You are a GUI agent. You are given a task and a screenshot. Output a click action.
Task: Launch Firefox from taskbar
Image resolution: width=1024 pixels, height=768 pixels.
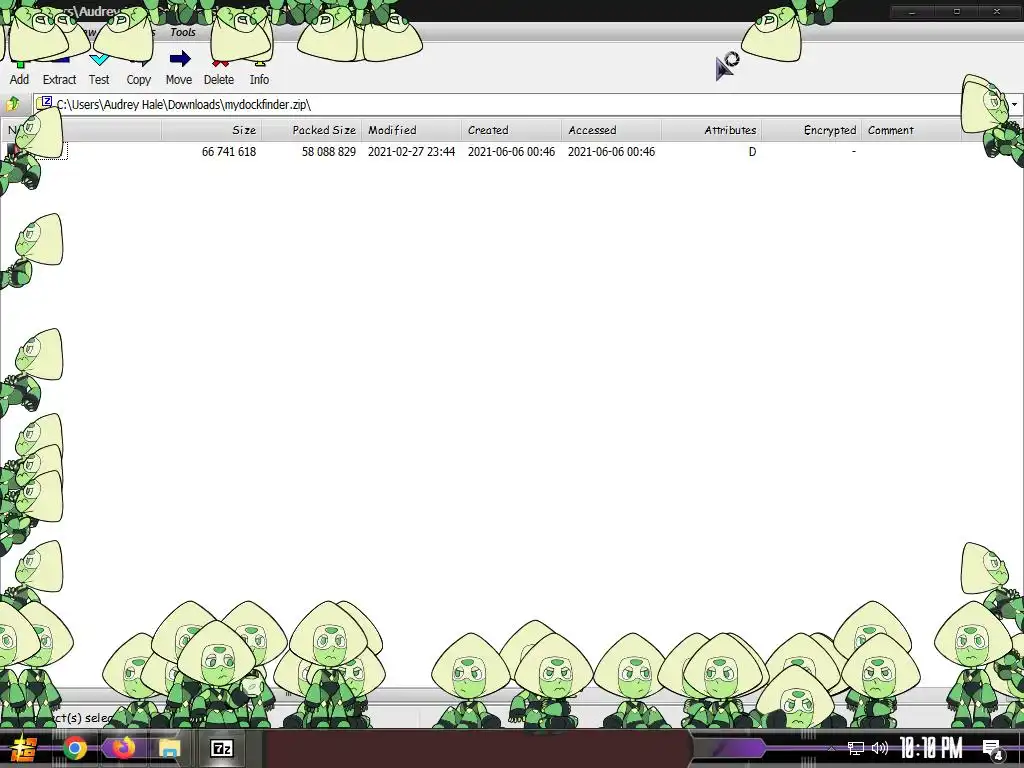point(123,747)
